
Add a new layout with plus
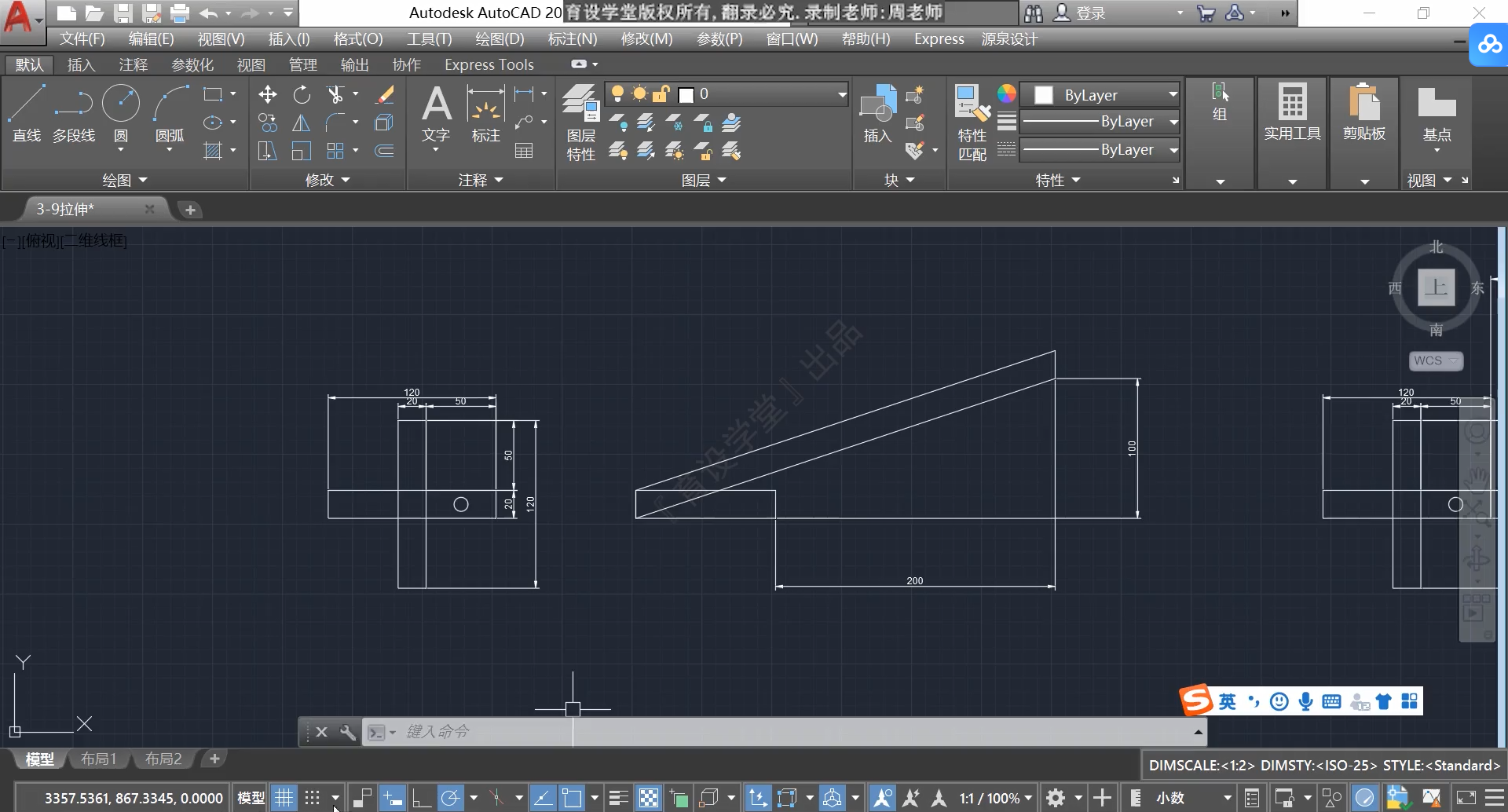pyautogui.click(x=214, y=759)
